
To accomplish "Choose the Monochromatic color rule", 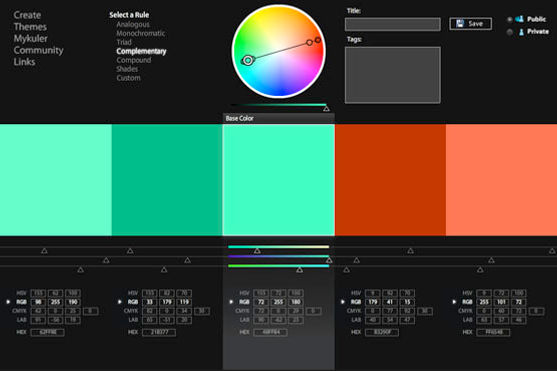I will coord(141,33).
